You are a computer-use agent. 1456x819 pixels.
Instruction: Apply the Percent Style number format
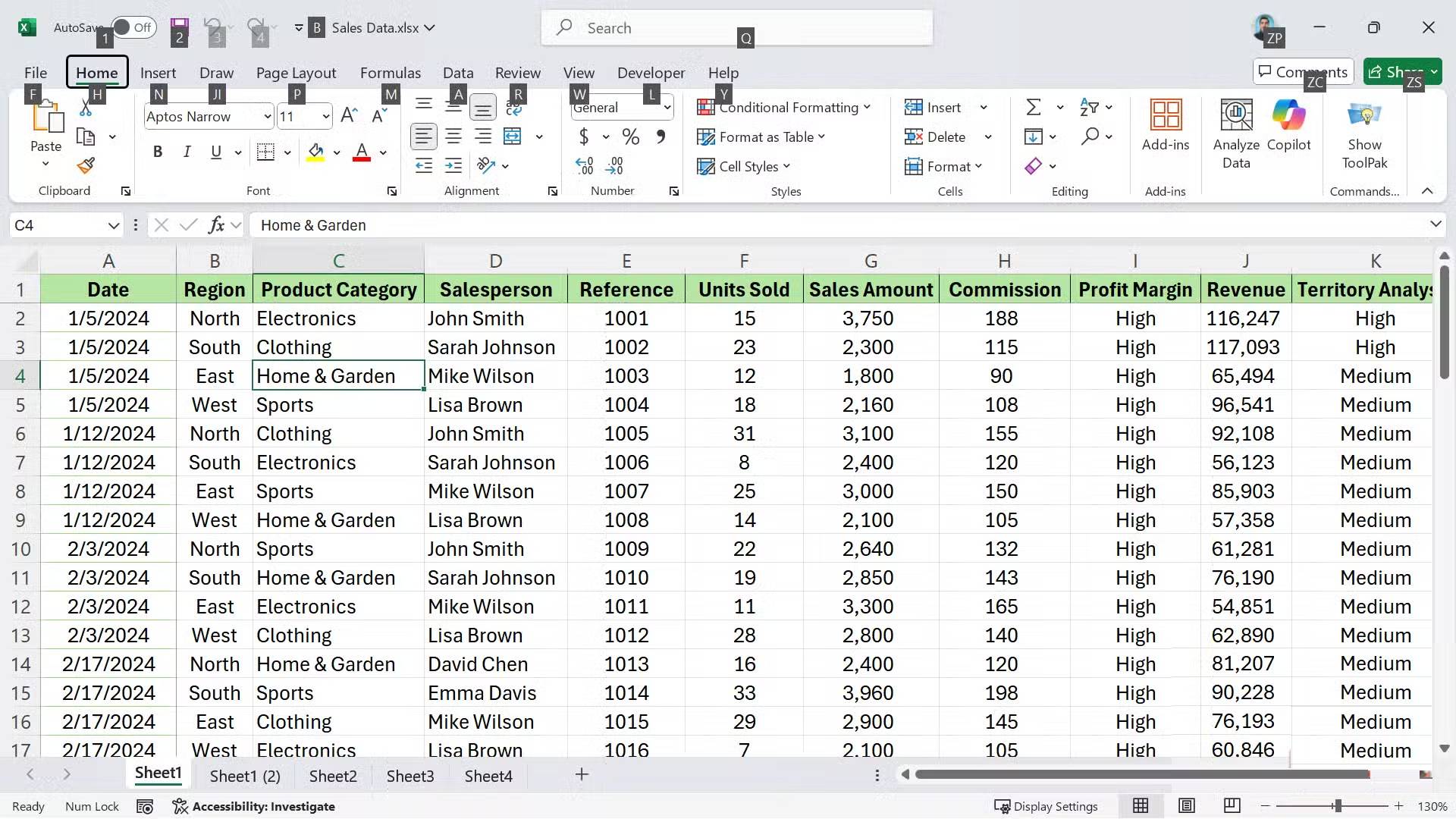click(x=629, y=136)
